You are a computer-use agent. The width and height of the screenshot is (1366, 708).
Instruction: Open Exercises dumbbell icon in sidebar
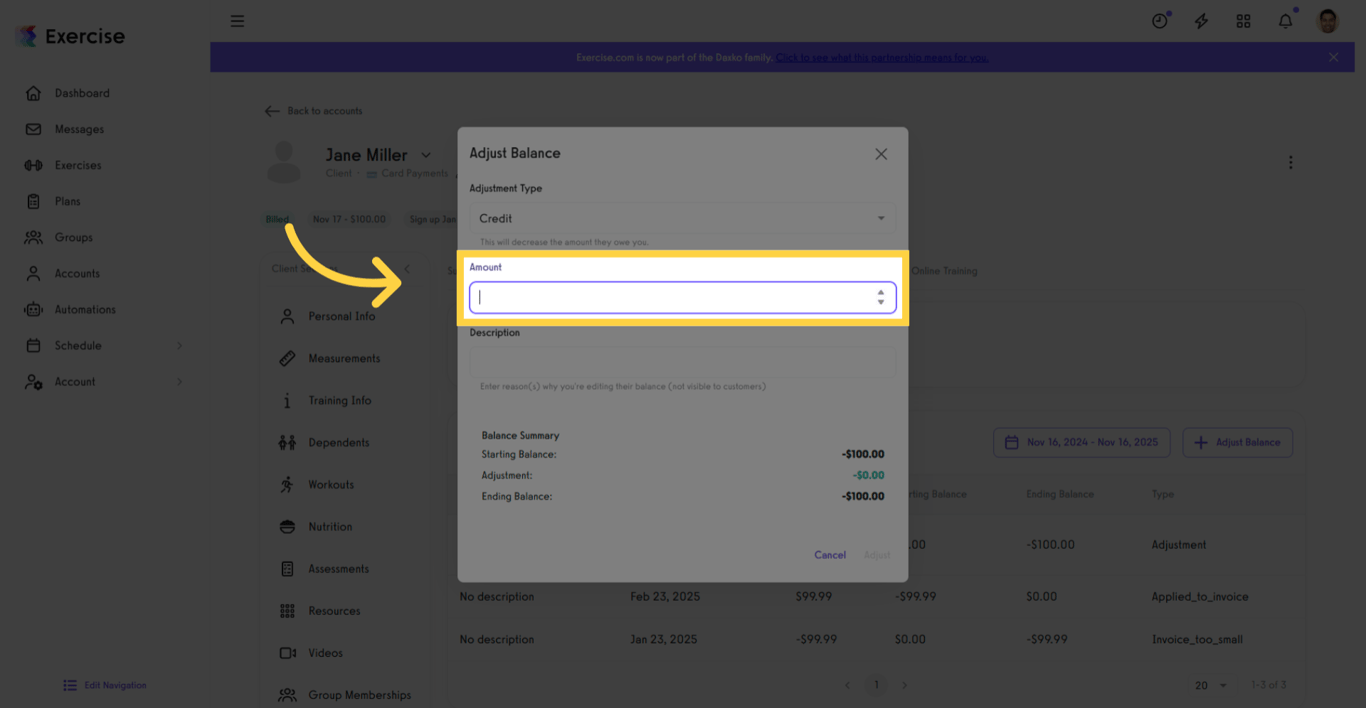click(33, 165)
